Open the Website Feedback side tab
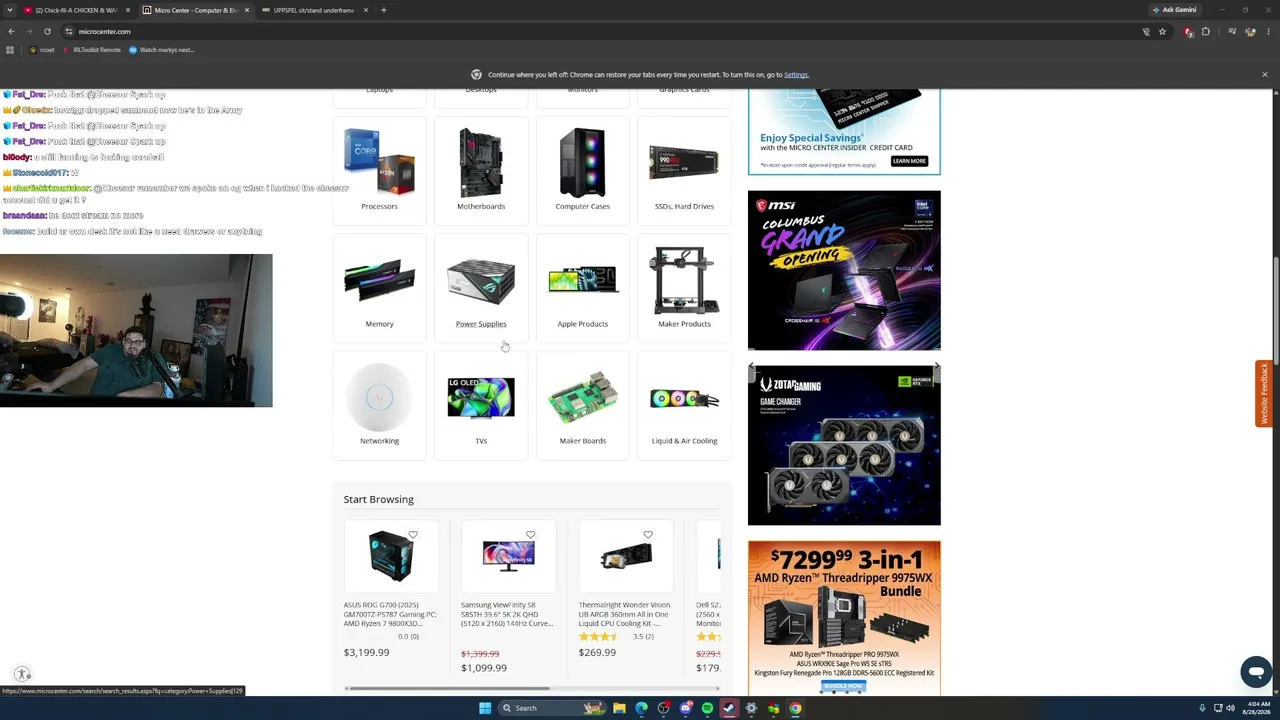 (1264, 394)
